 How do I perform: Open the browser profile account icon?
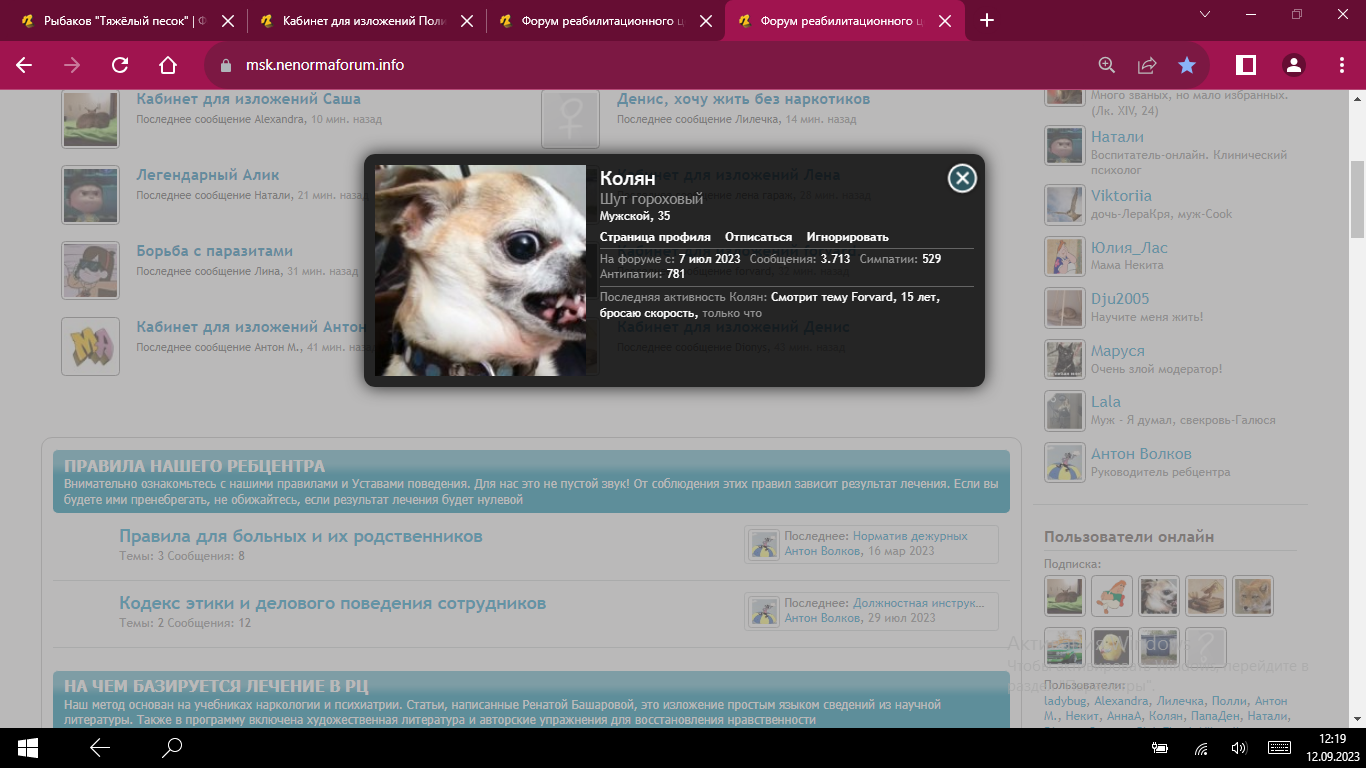[x=1294, y=65]
